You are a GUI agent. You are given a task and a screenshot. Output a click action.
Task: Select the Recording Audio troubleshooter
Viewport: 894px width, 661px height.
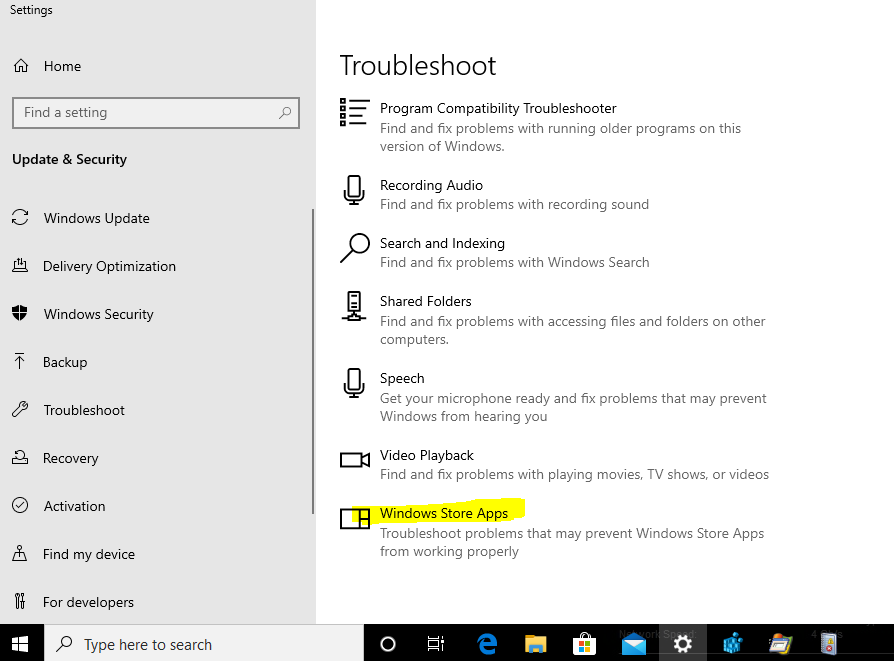pyautogui.click(x=432, y=185)
